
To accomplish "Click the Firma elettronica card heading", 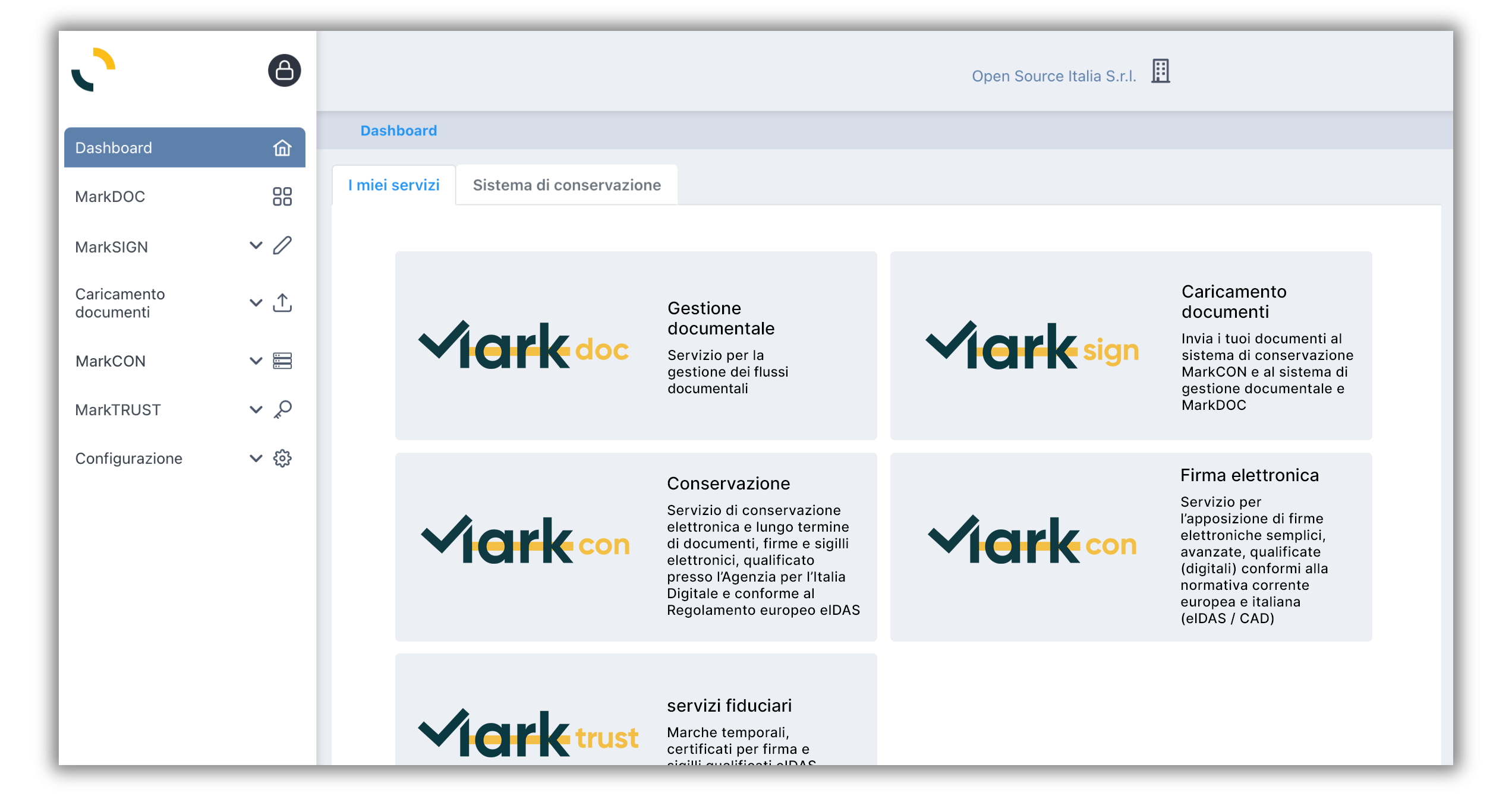I will [x=1249, y=475].
